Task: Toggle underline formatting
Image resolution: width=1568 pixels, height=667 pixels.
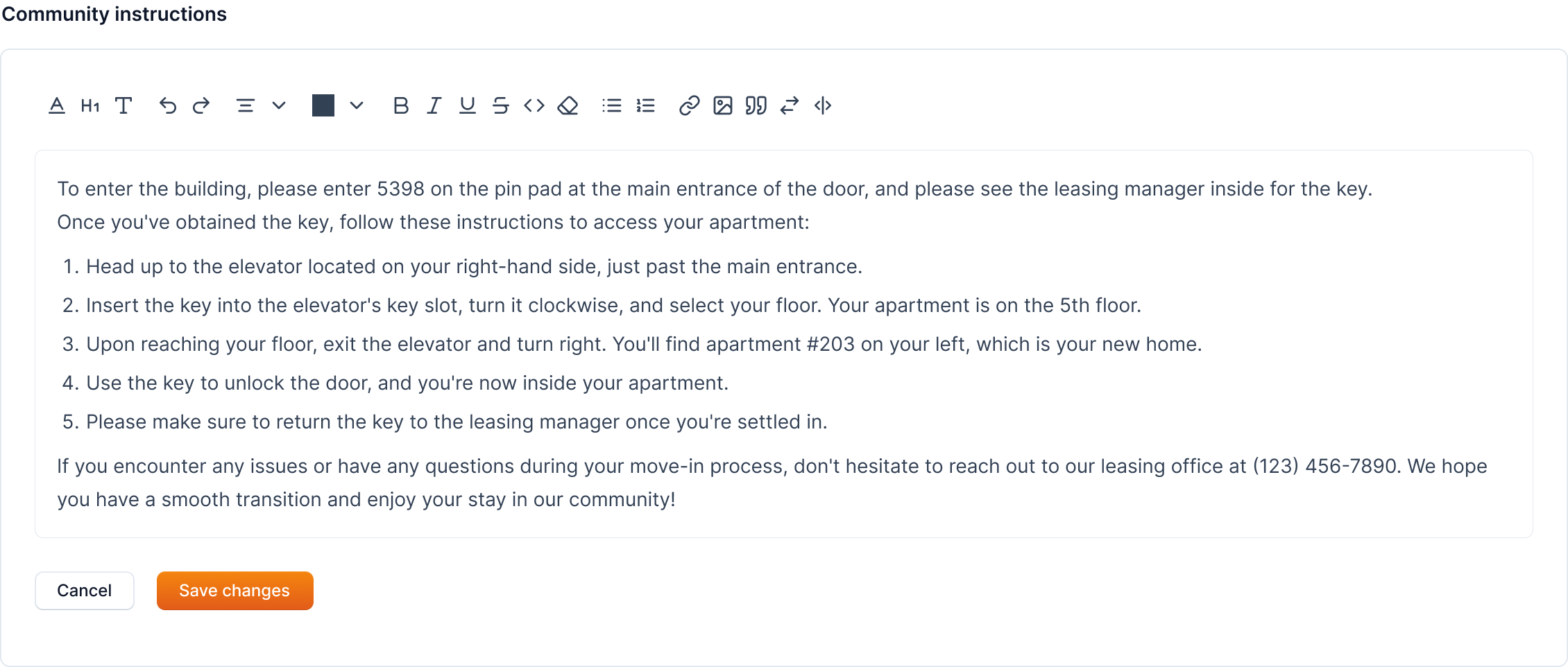Action: point(468,106)
